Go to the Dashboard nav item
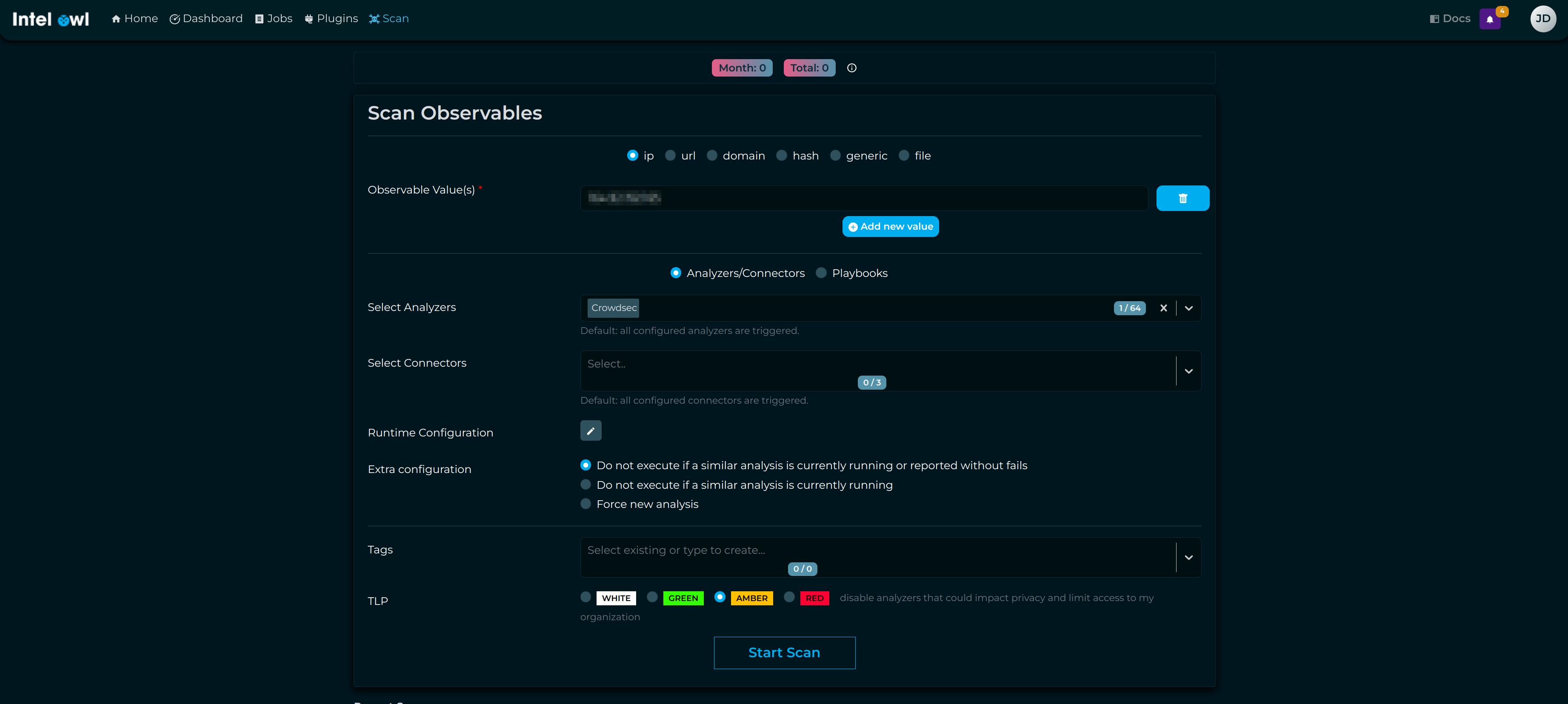This screenshot has height=704, width=1568. [206, 19]
